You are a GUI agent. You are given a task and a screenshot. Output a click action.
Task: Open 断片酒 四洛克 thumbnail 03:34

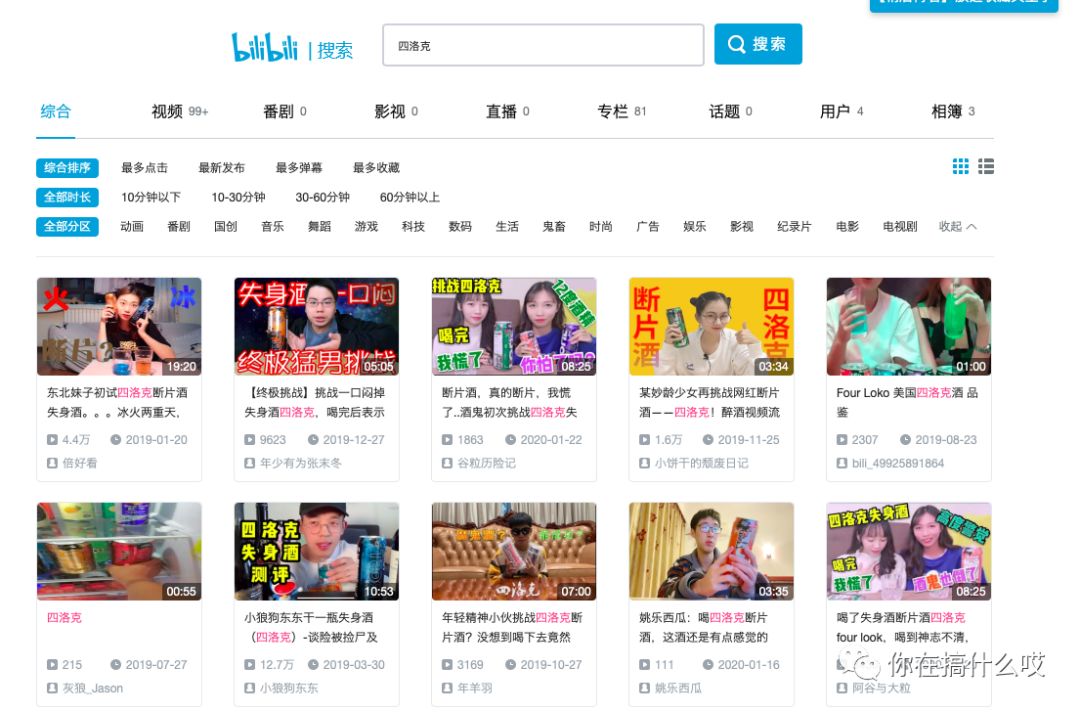coord(711,326)
